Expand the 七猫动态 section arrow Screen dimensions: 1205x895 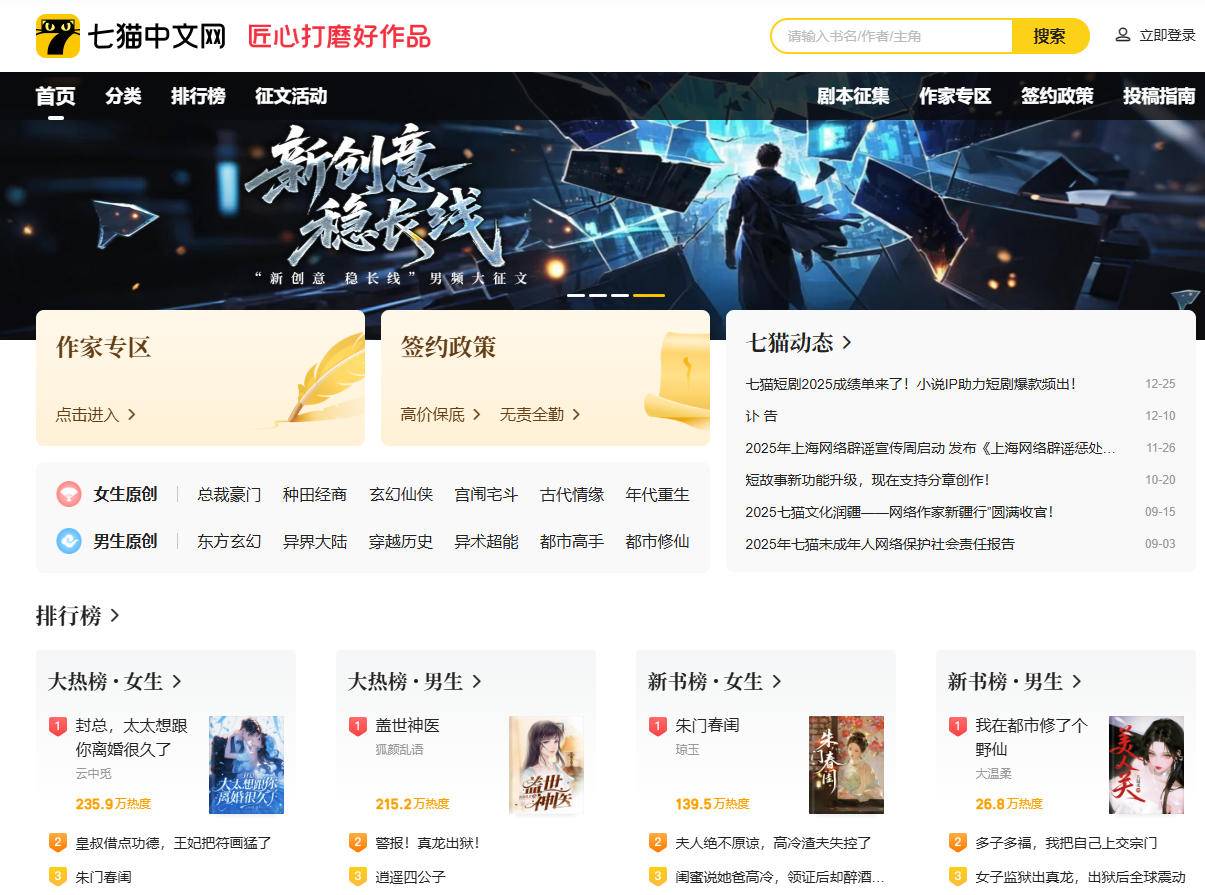click(847, 341)
